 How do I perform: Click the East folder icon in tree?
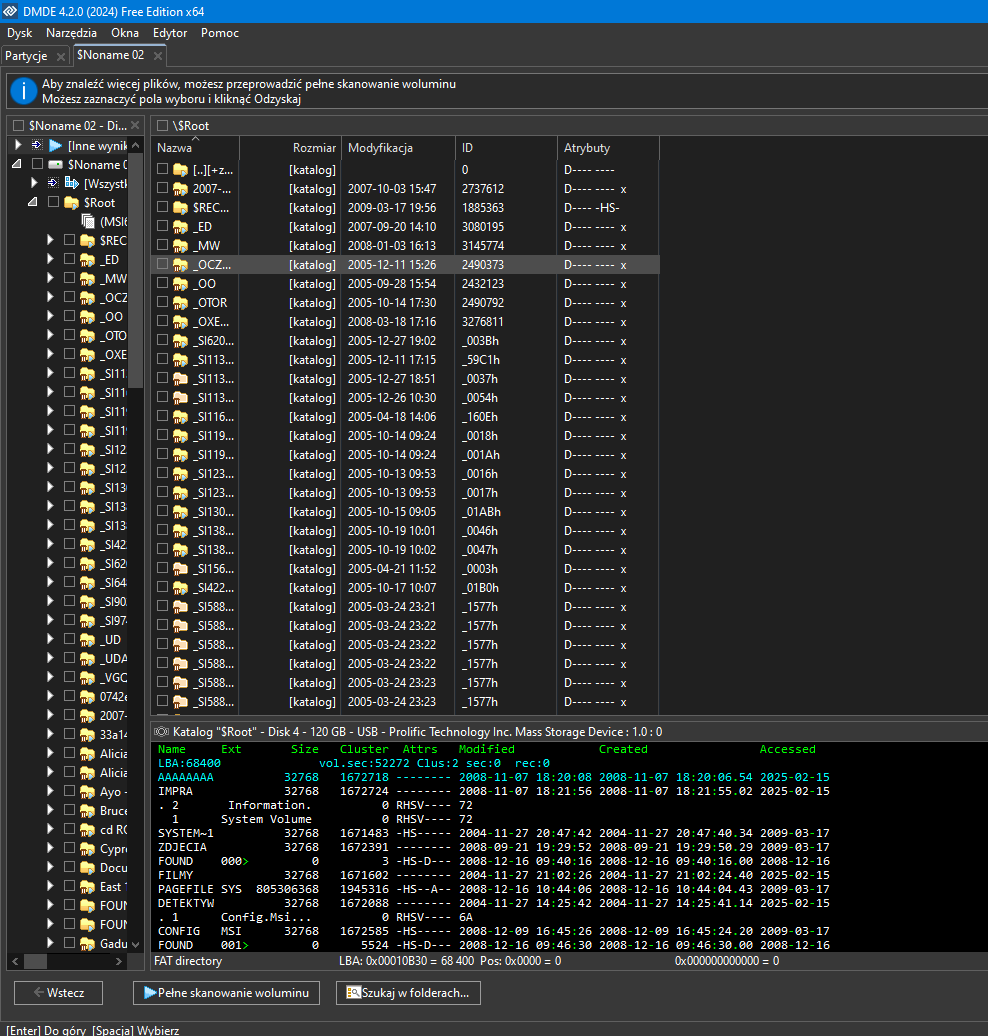tap(87, 887)
